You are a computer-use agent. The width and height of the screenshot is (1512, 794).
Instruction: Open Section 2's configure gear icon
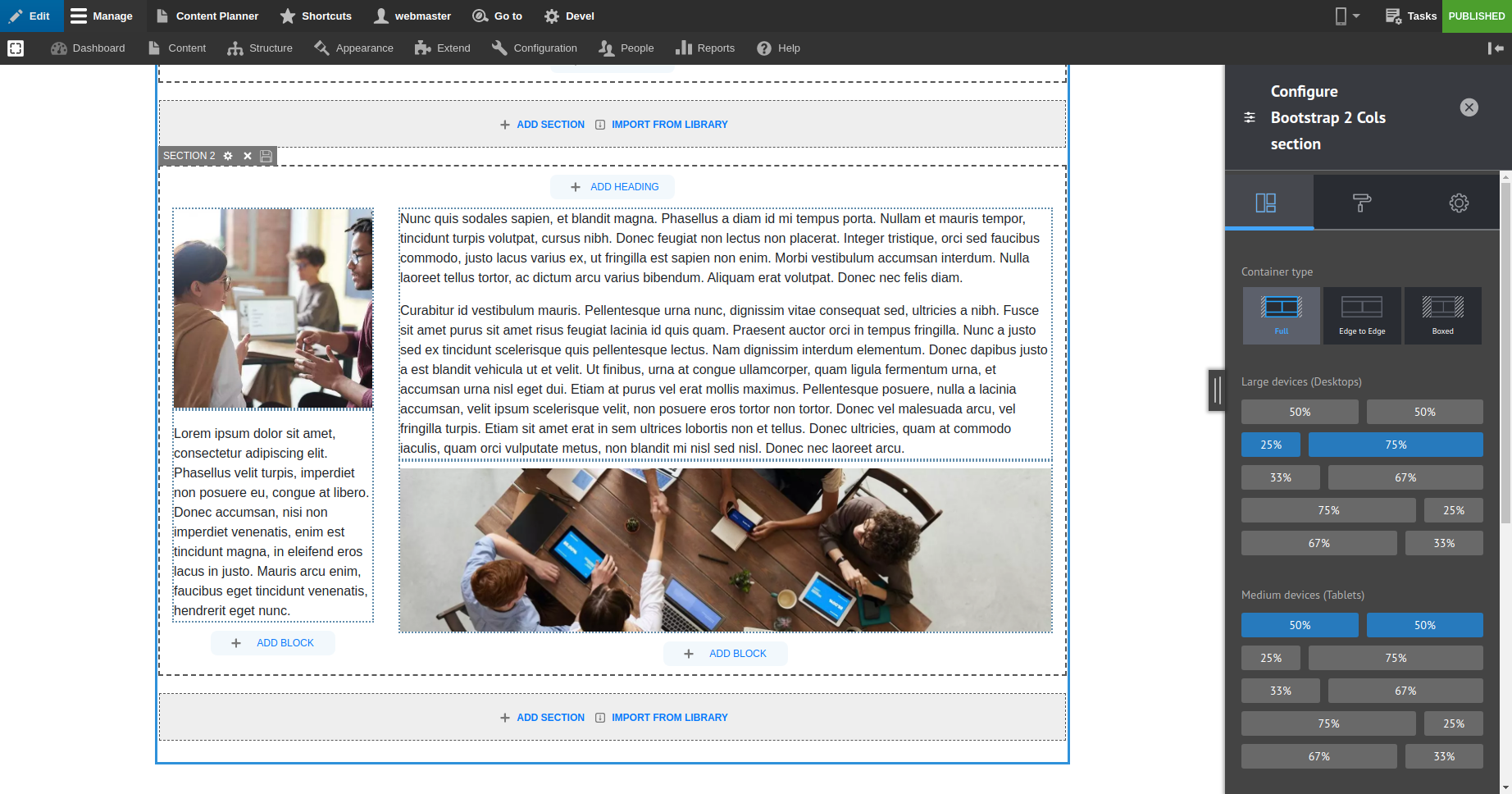tap(227, 156)
